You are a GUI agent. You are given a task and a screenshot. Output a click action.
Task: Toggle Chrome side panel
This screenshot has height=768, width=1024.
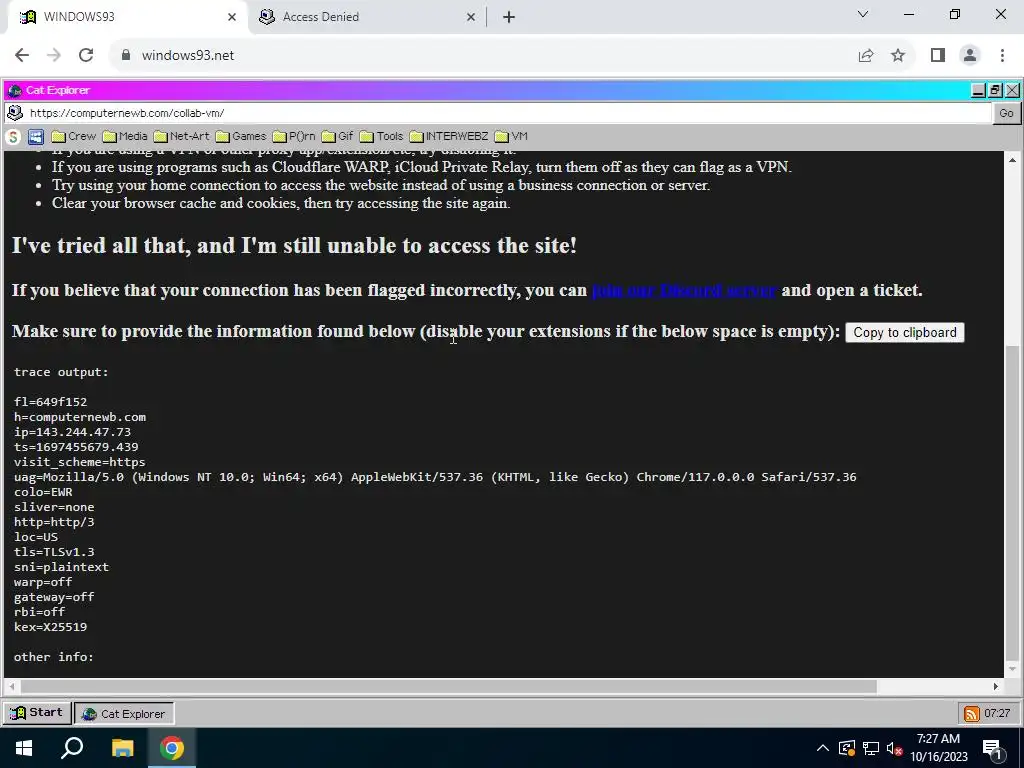pyautogui.click(x=938, y=56)
